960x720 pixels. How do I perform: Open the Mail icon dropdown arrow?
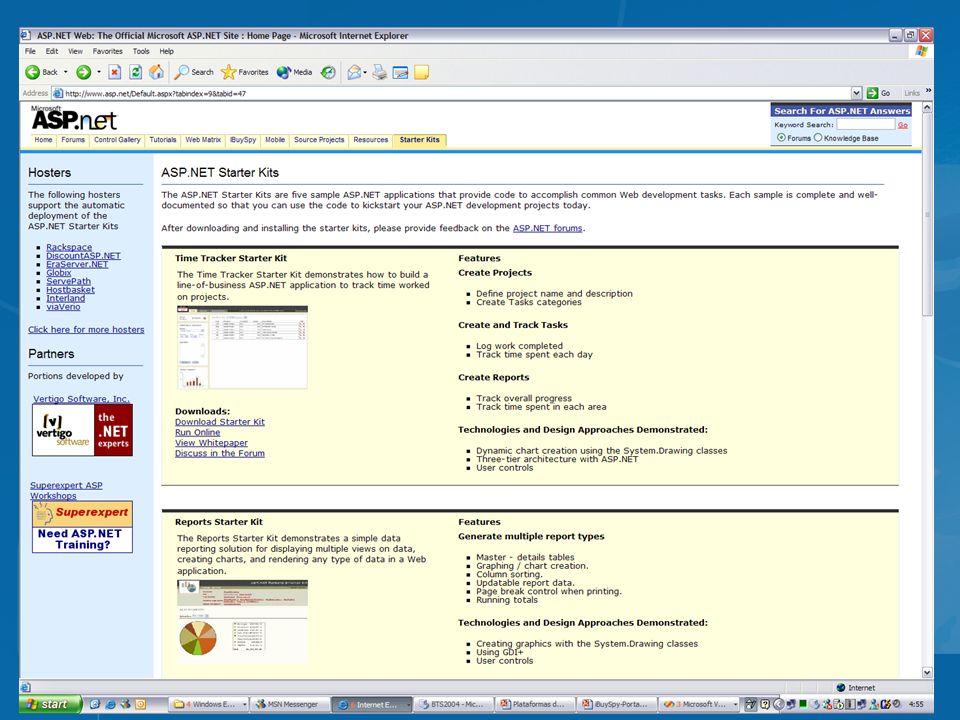tap(365, 72)
